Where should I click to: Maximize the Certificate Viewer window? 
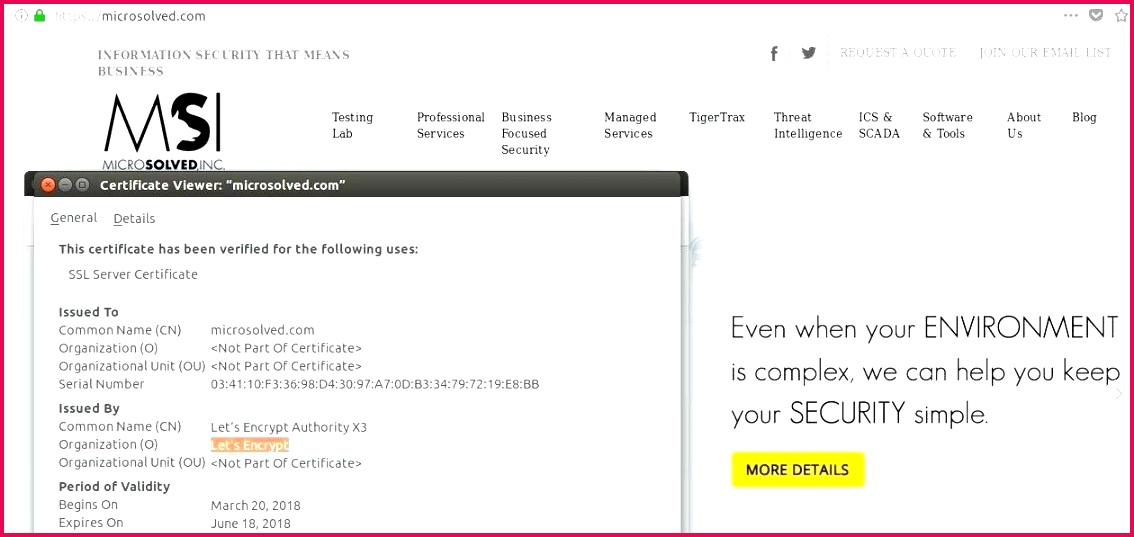82,185
